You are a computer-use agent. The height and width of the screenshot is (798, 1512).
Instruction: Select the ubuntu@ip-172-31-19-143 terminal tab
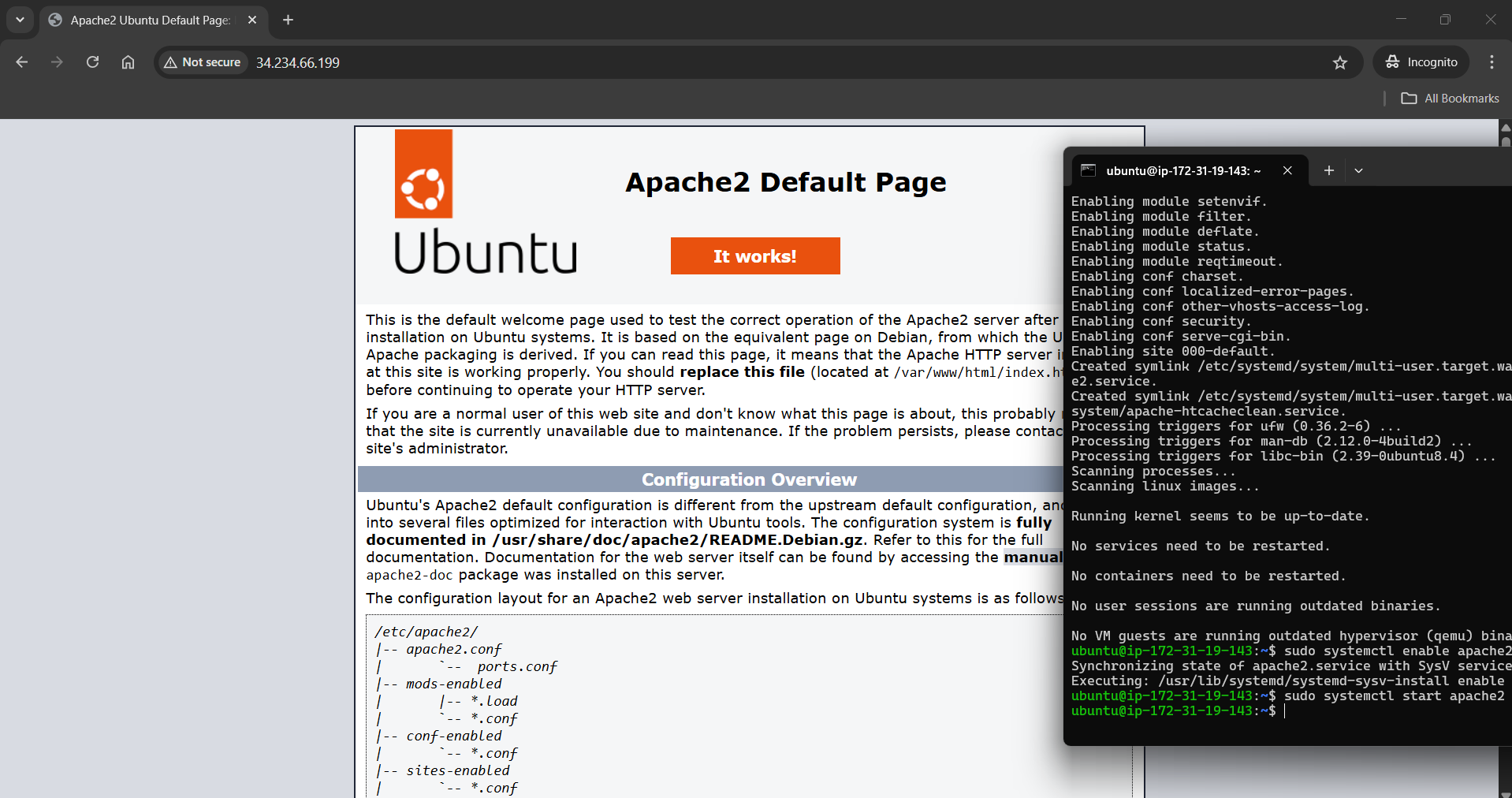[1182, 170]
